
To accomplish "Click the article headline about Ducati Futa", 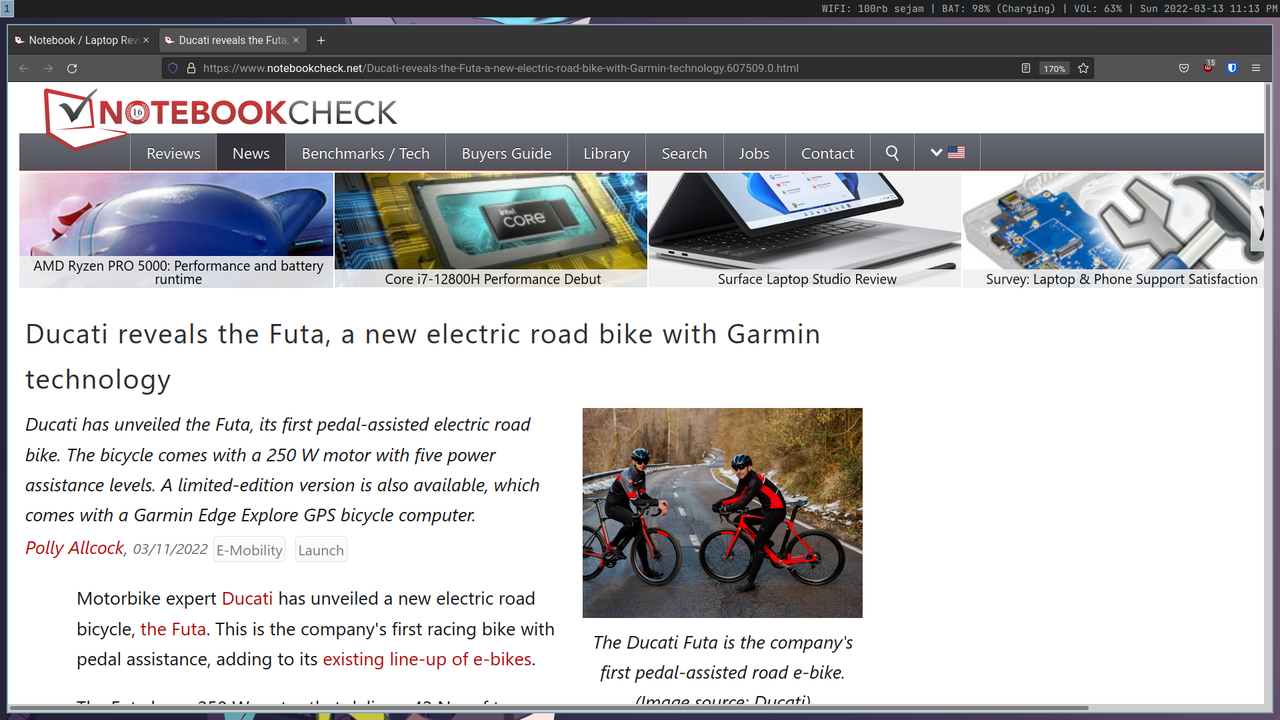I will click(x=423, y=356).
